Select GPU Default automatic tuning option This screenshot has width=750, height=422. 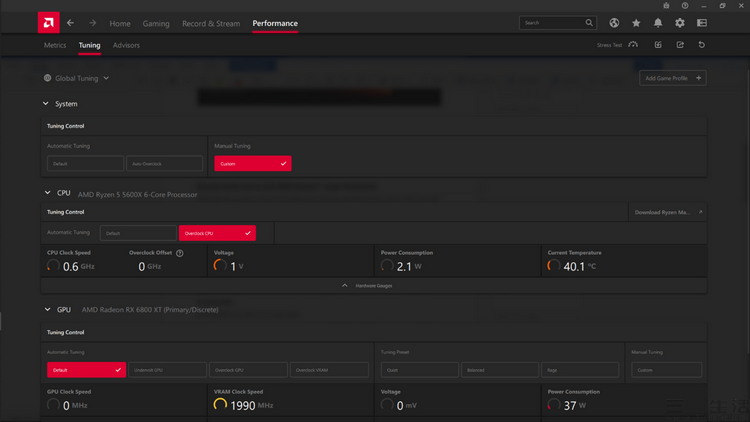[87, 370]
